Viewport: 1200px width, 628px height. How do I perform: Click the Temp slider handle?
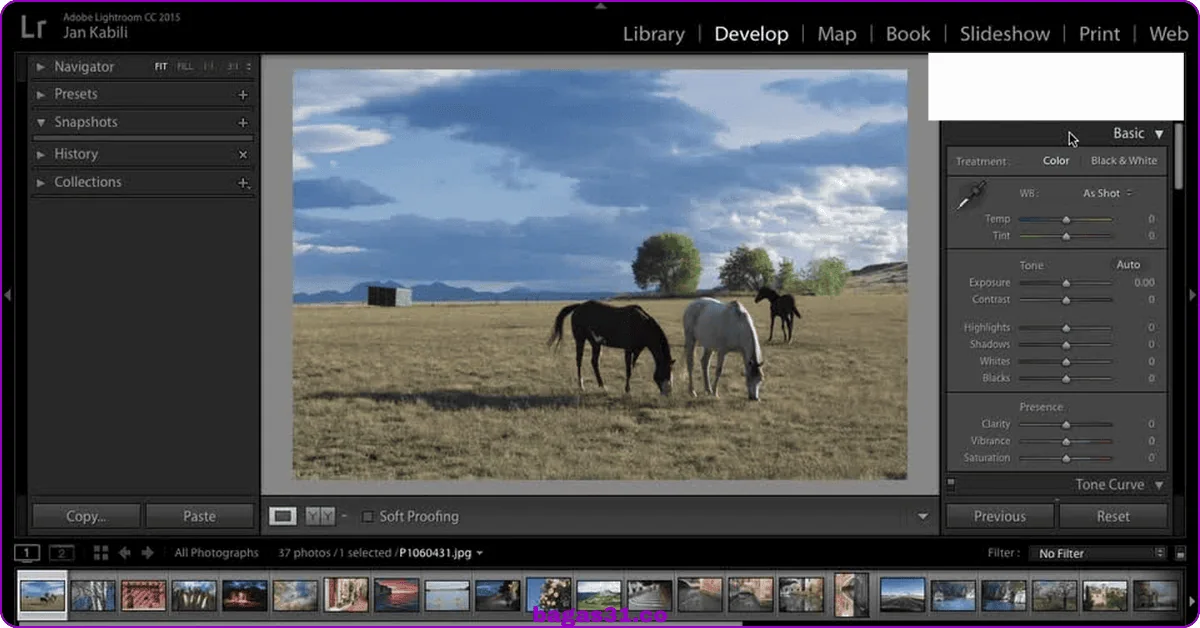(x=1066, y=219)
